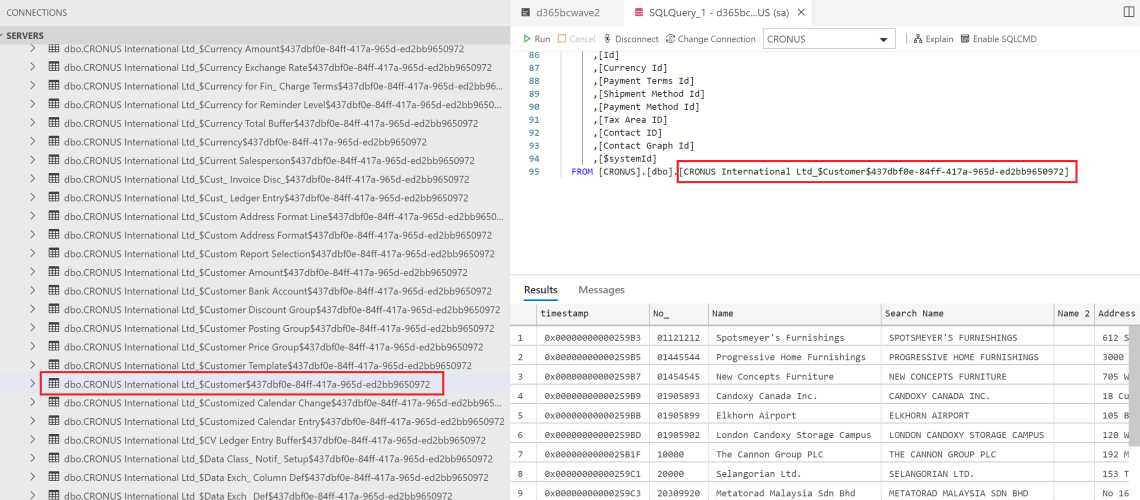The image size is (1140, 500).
Task: Click the $Customized Calendar Entry table icon
Action: click(53, 421)
